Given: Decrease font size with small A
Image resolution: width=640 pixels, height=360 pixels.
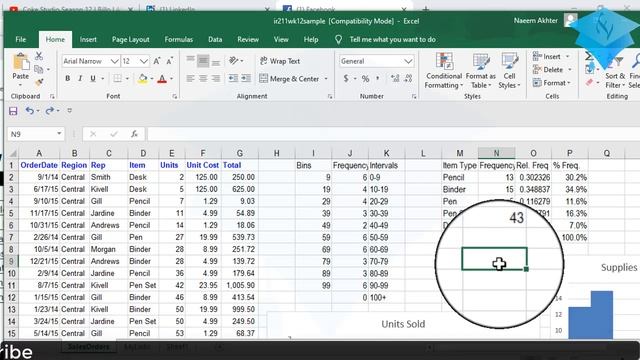Looking at the screenshot, I should (170, 61).
